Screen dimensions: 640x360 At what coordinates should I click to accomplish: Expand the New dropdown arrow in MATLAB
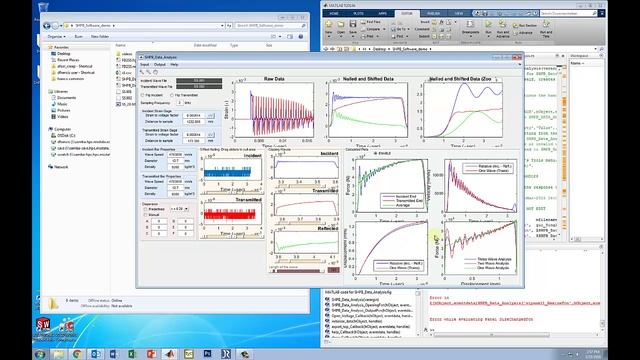click(x=329, y=37)
